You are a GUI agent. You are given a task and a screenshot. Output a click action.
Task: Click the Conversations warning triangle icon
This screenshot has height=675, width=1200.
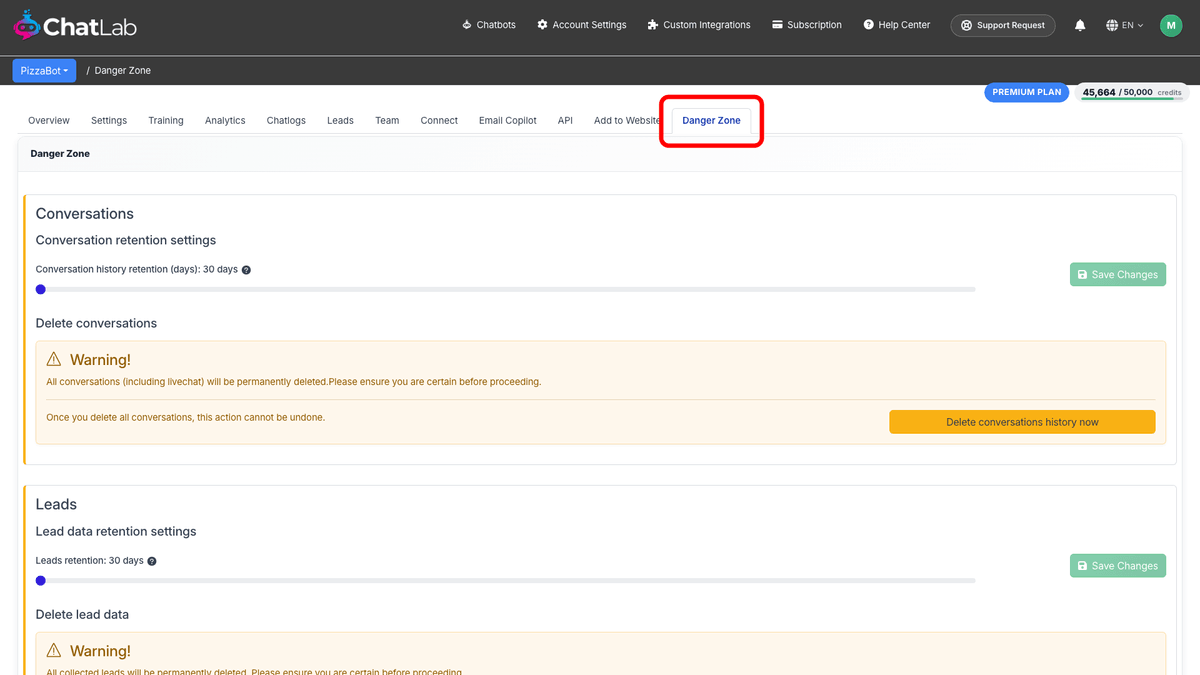54,359
